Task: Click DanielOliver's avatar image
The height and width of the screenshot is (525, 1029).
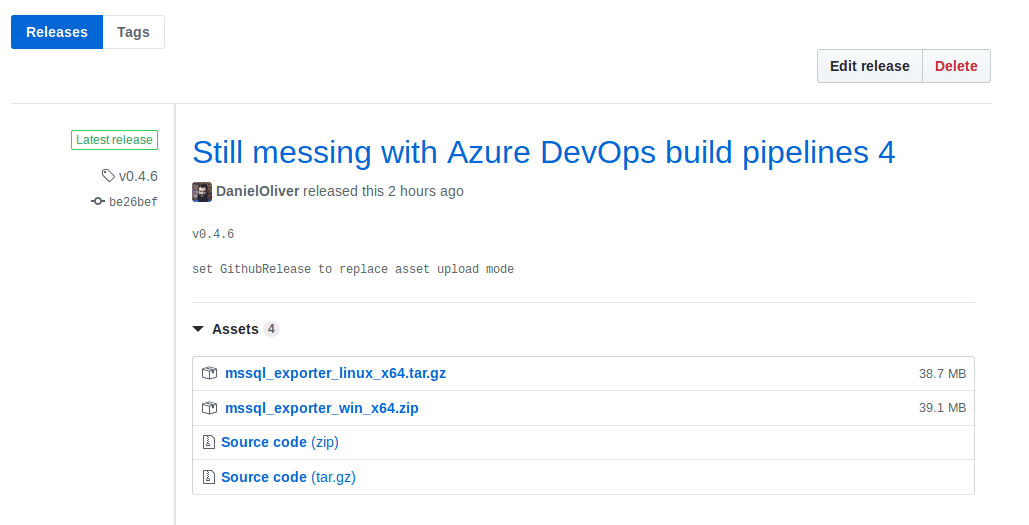Action: pyautogui.click(x=202, y=191)
